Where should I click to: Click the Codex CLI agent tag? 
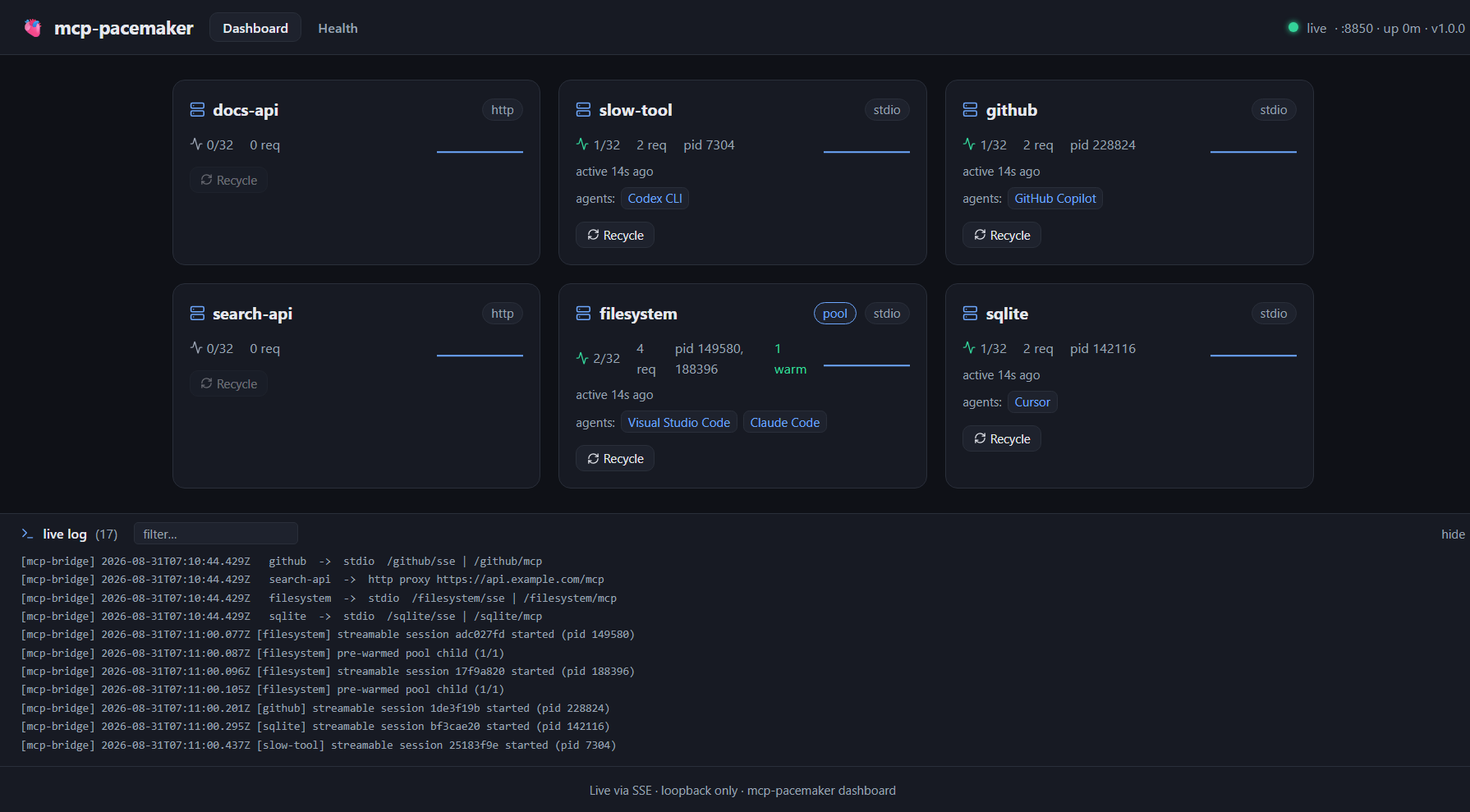click(x=655, y=199)
